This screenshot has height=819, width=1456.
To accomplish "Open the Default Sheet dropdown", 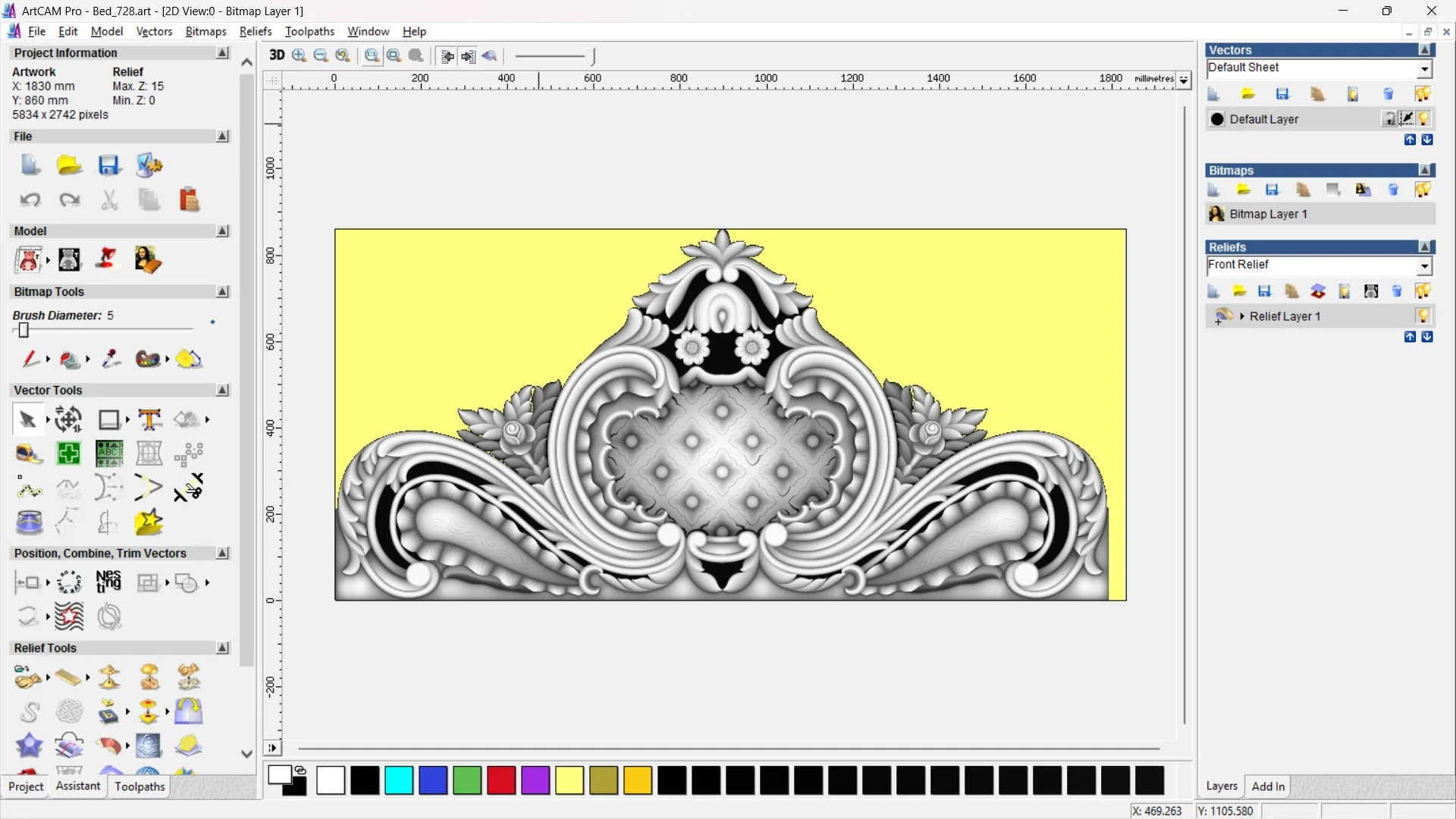I will click(1424, 69).
